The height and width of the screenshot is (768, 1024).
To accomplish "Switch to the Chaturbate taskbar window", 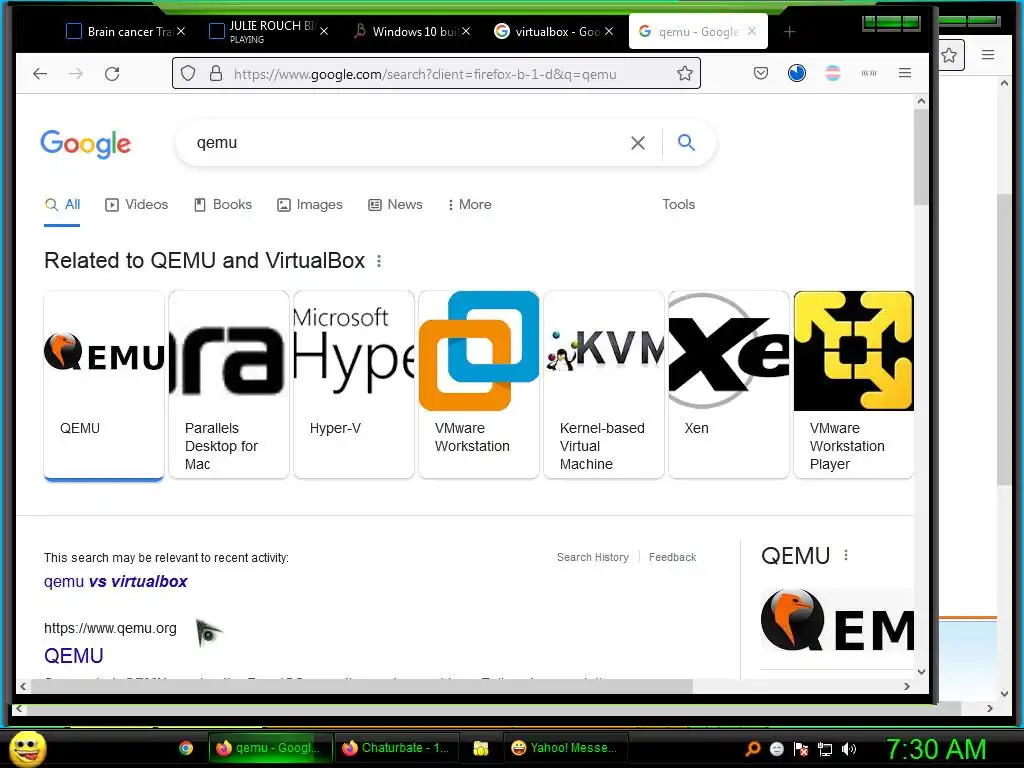I will click(x=396, y=748).
